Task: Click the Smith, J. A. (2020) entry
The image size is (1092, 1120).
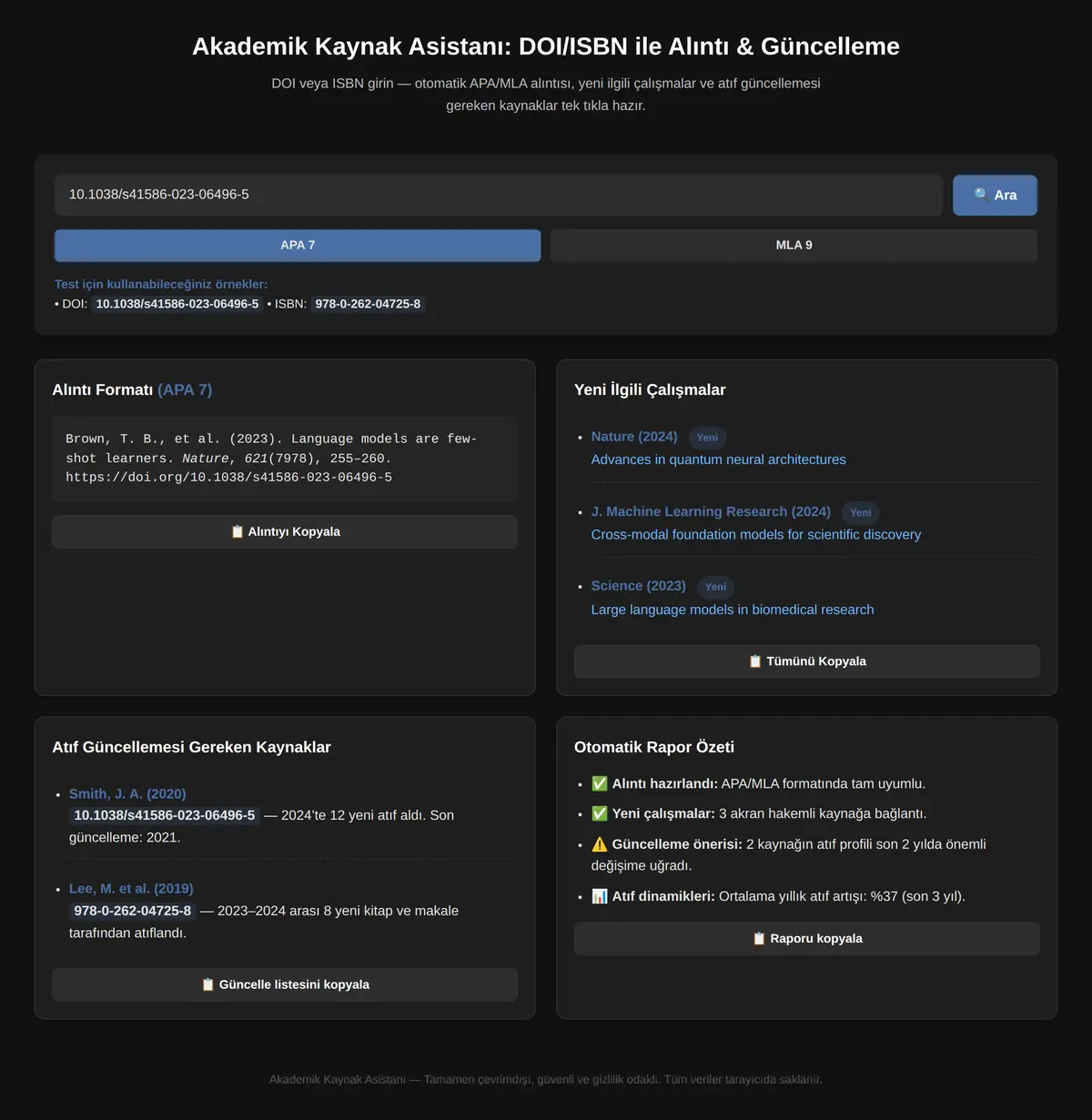Action: click(x=127, y=794)
